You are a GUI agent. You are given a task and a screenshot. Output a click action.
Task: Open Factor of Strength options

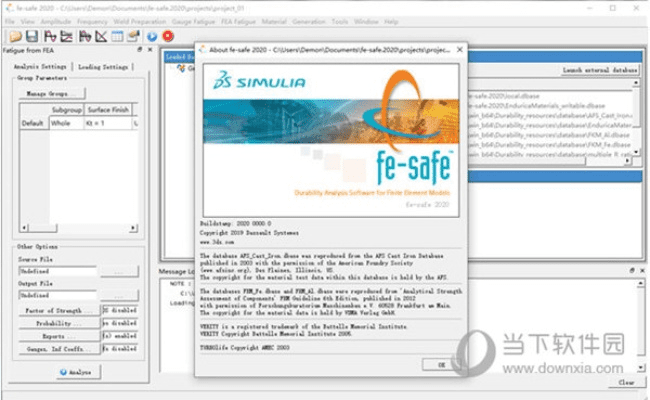pos(56,311)
